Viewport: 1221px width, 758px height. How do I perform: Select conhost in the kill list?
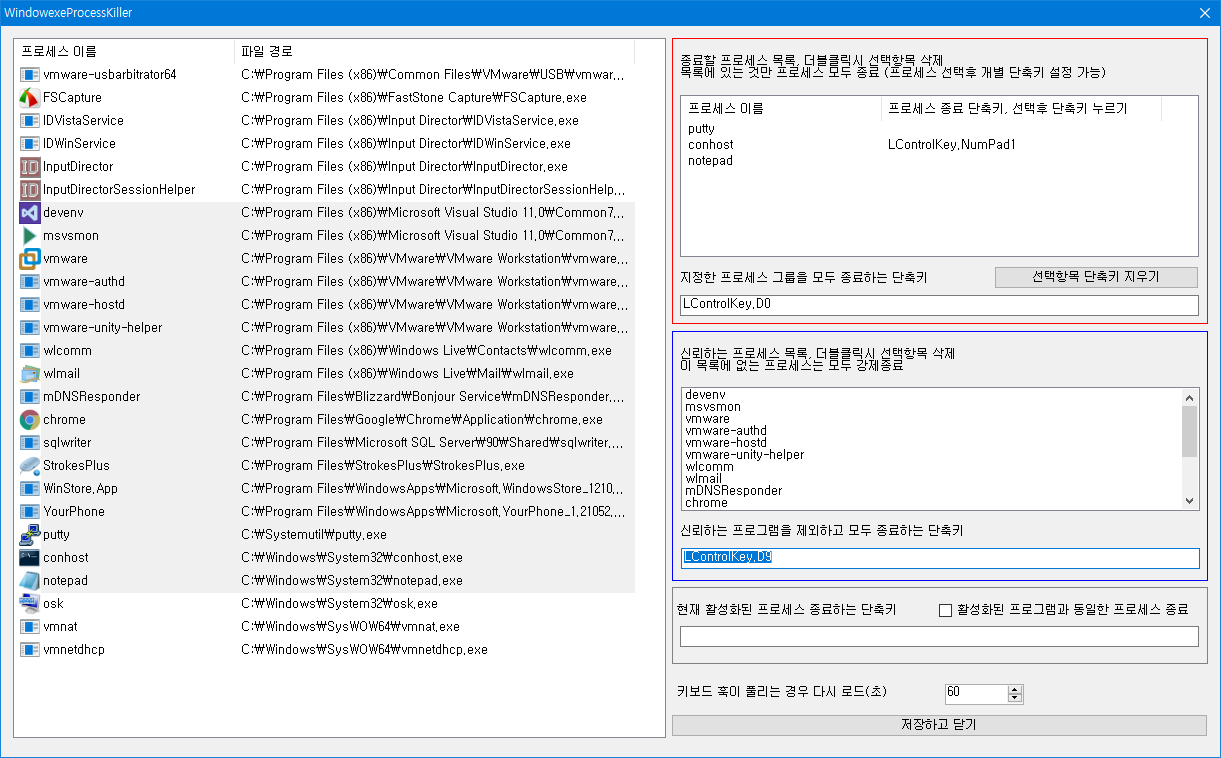pyautogui.click(x=711, y=145)
